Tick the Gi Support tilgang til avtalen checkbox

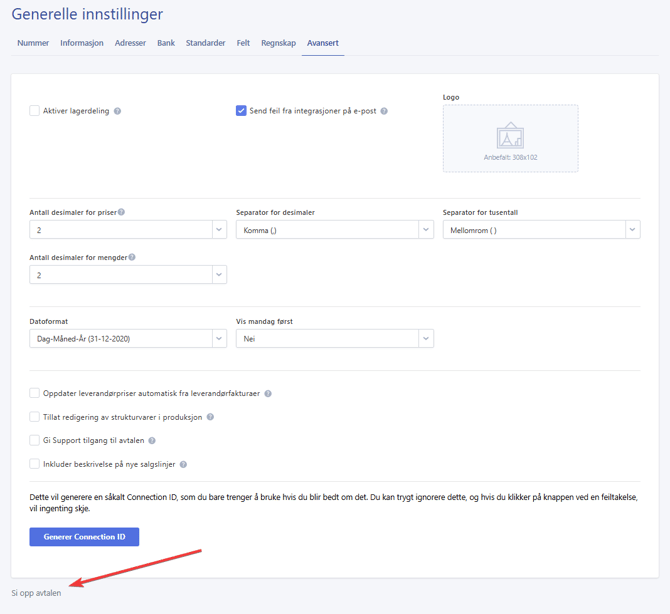pyautogui.click(x=35, y=440)
